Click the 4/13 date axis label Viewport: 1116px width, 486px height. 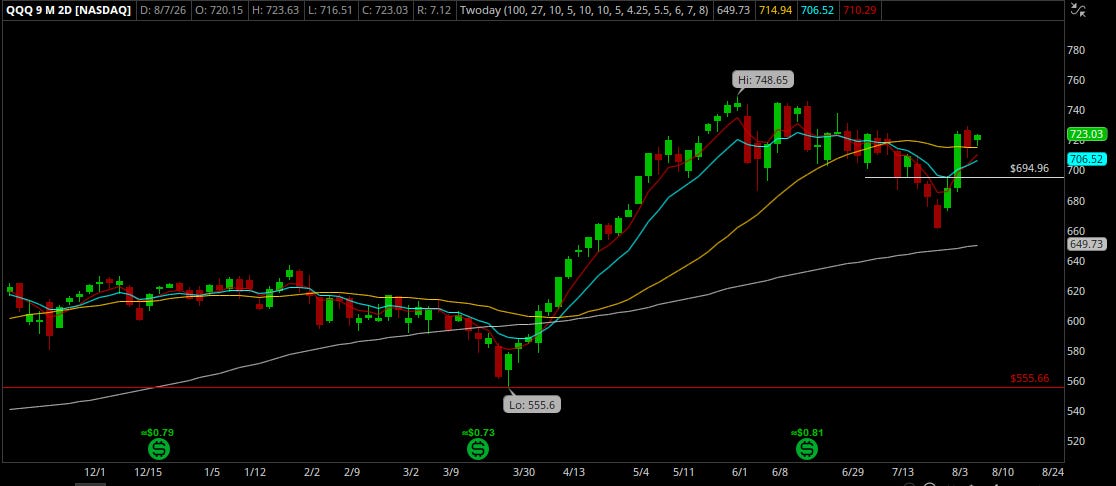(x=574, y=472)
